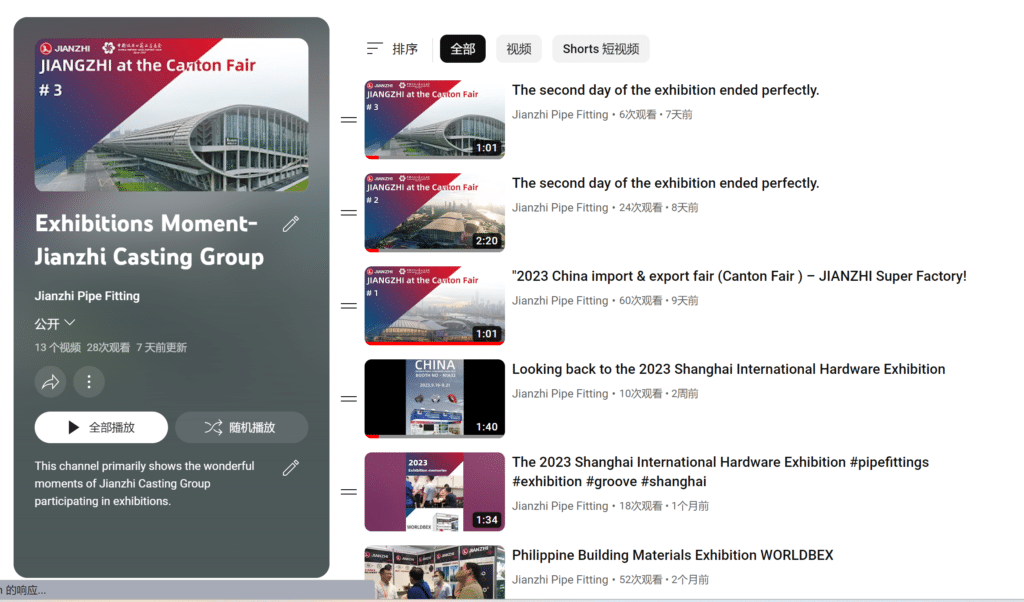Expand the 公开 privacy dropdown
The width and height of the screenshot is (1024, 602).
[55, 323]
